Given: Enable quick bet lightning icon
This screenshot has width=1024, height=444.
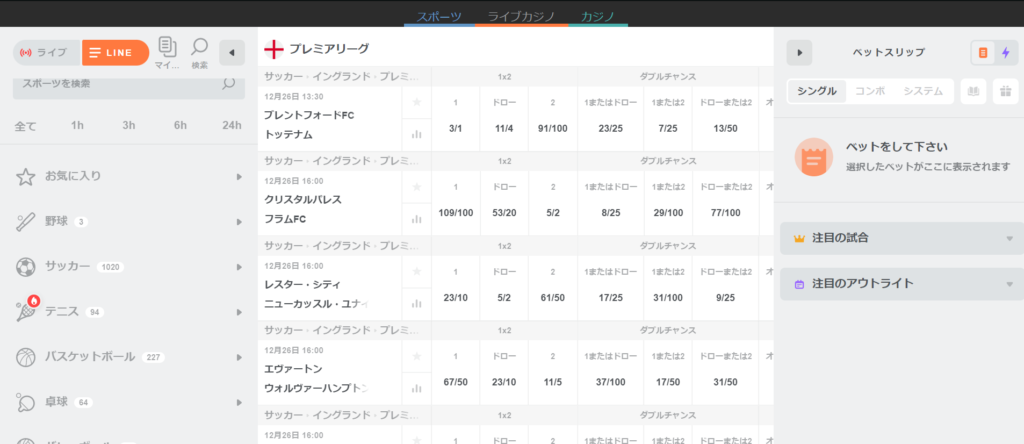Looking at the screenshot, I should tap(1005, 53).
